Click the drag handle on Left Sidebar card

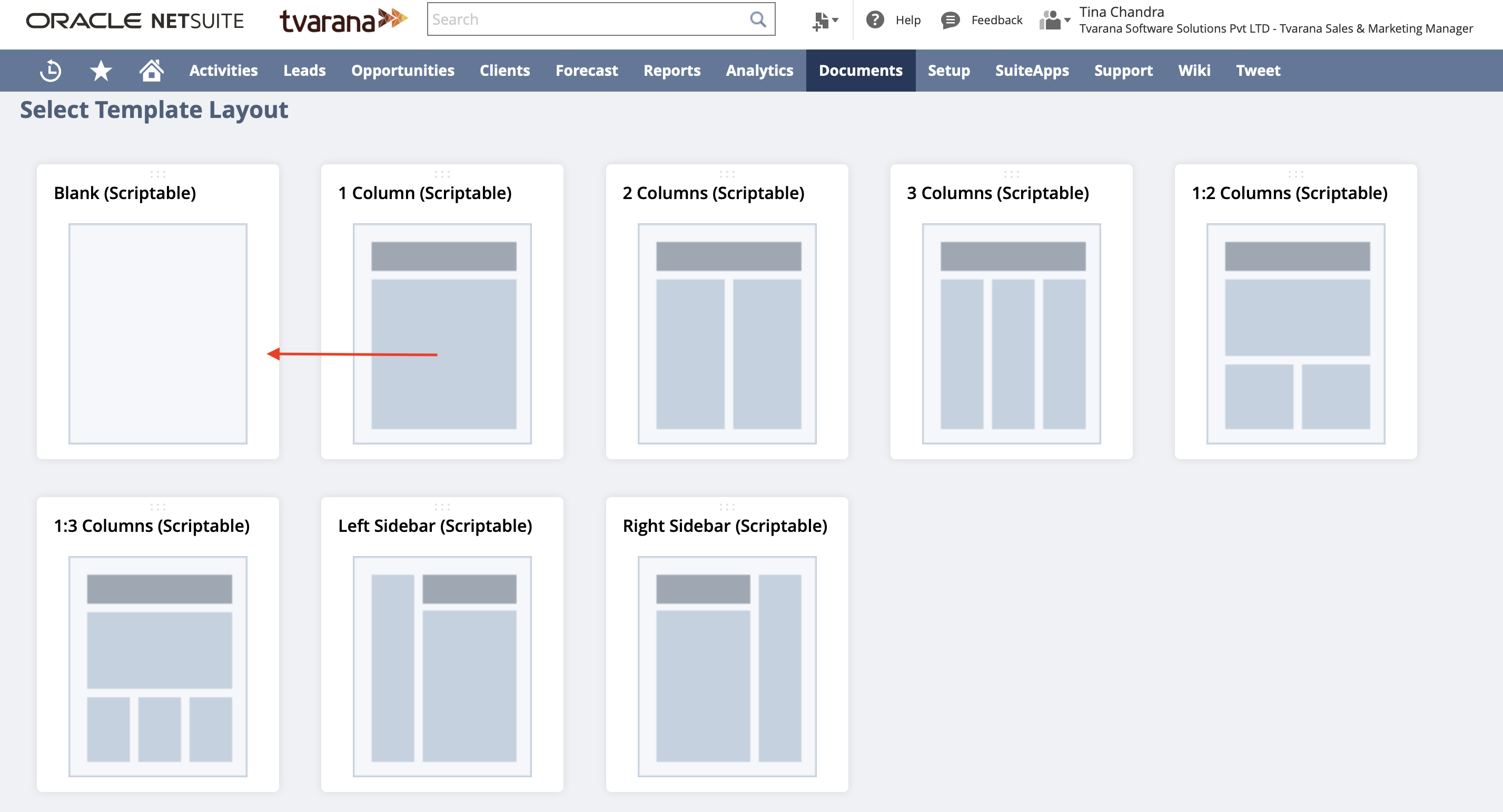coord(442,507)
